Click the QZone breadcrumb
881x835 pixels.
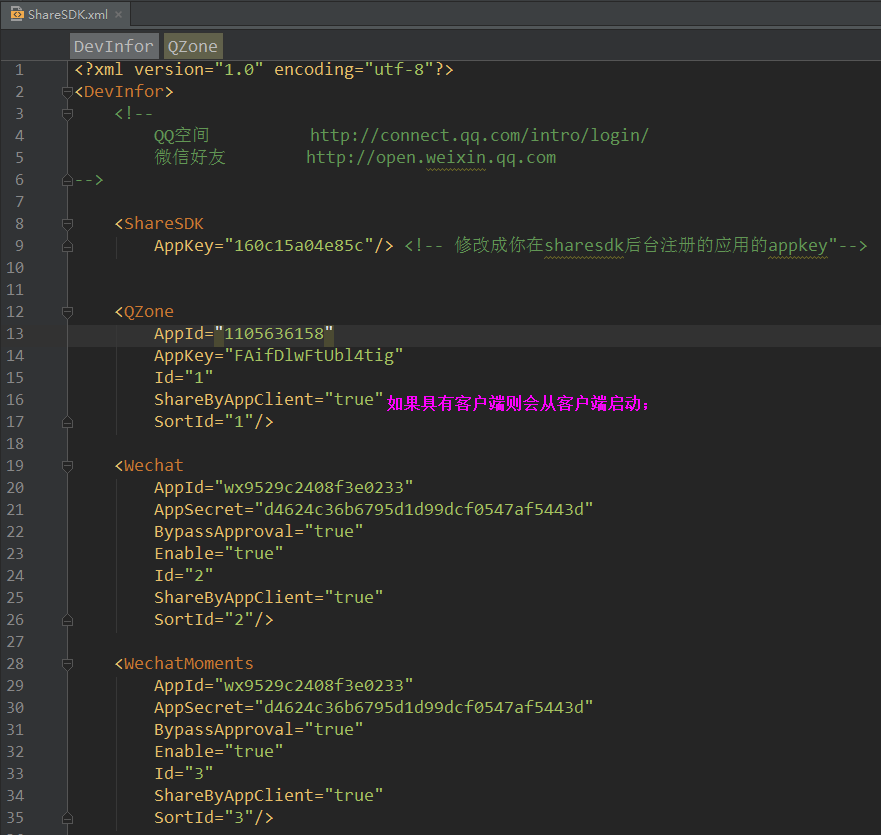pyautogui.click(x=192, y=46)
